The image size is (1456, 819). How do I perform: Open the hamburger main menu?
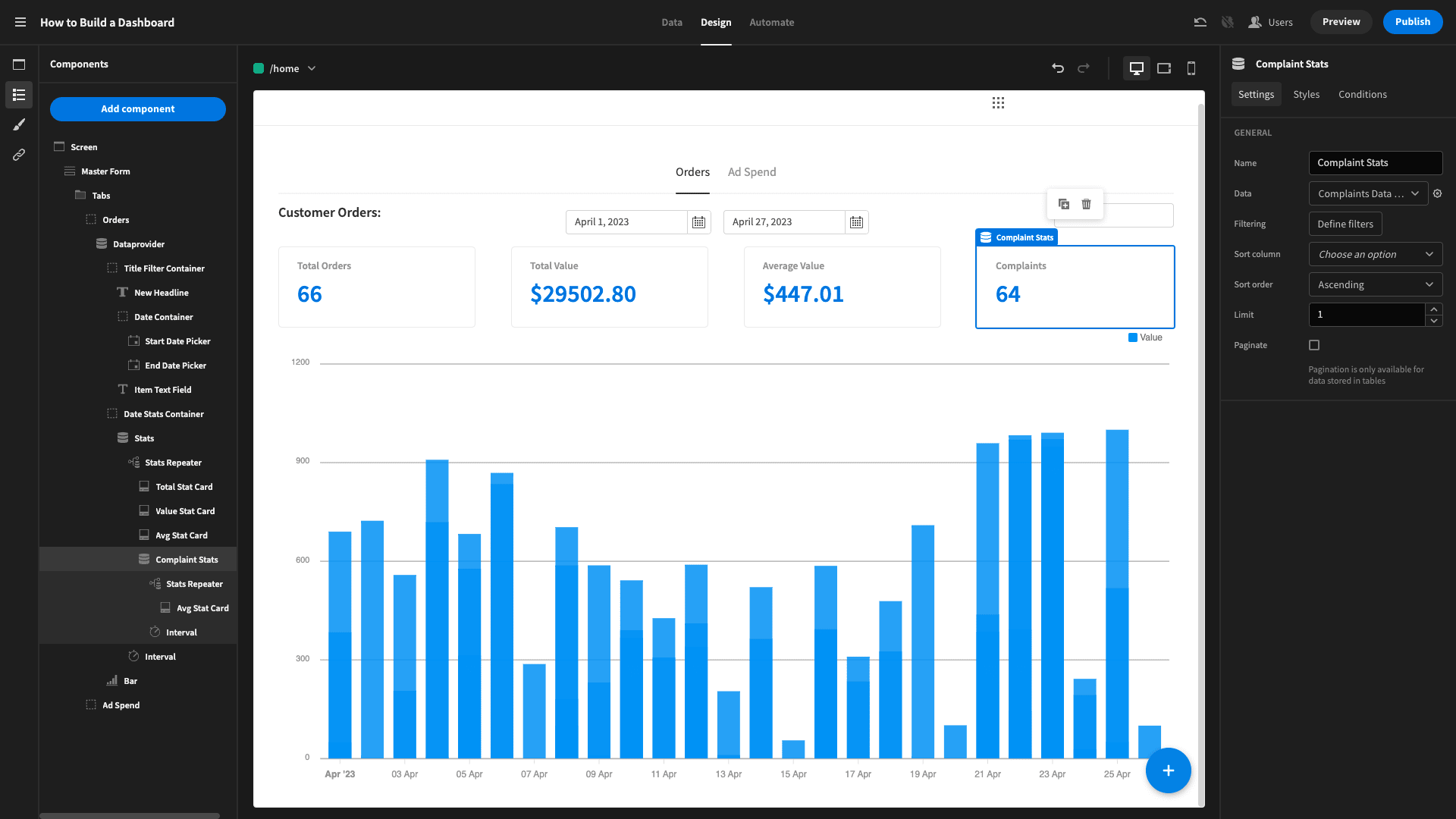[x=20, y=22]
